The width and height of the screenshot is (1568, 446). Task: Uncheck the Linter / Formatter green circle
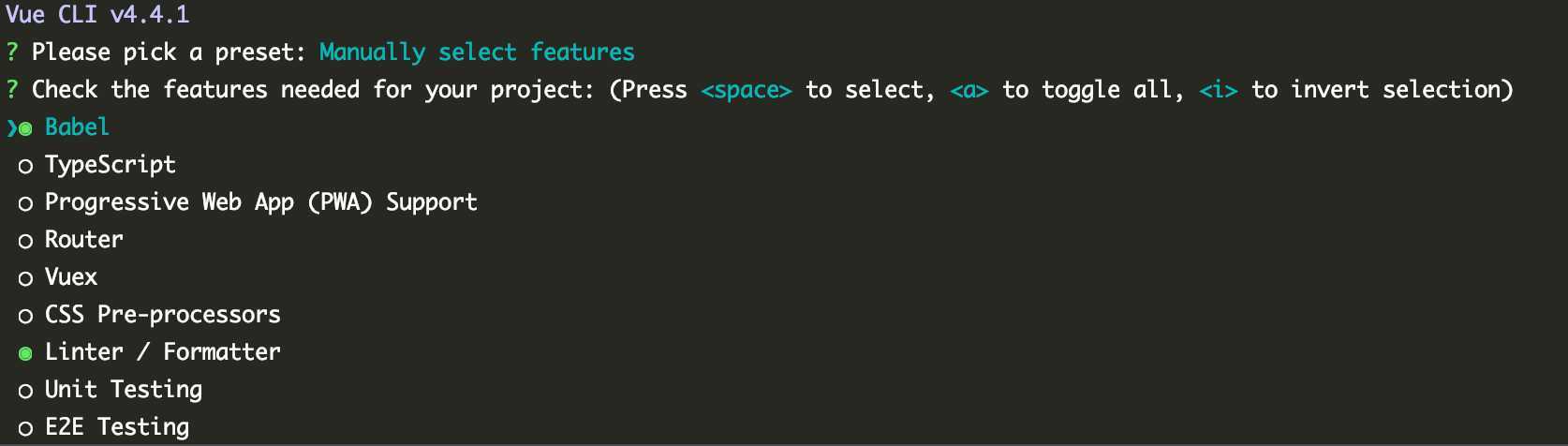pyautogui.click(x=25, y=354)
